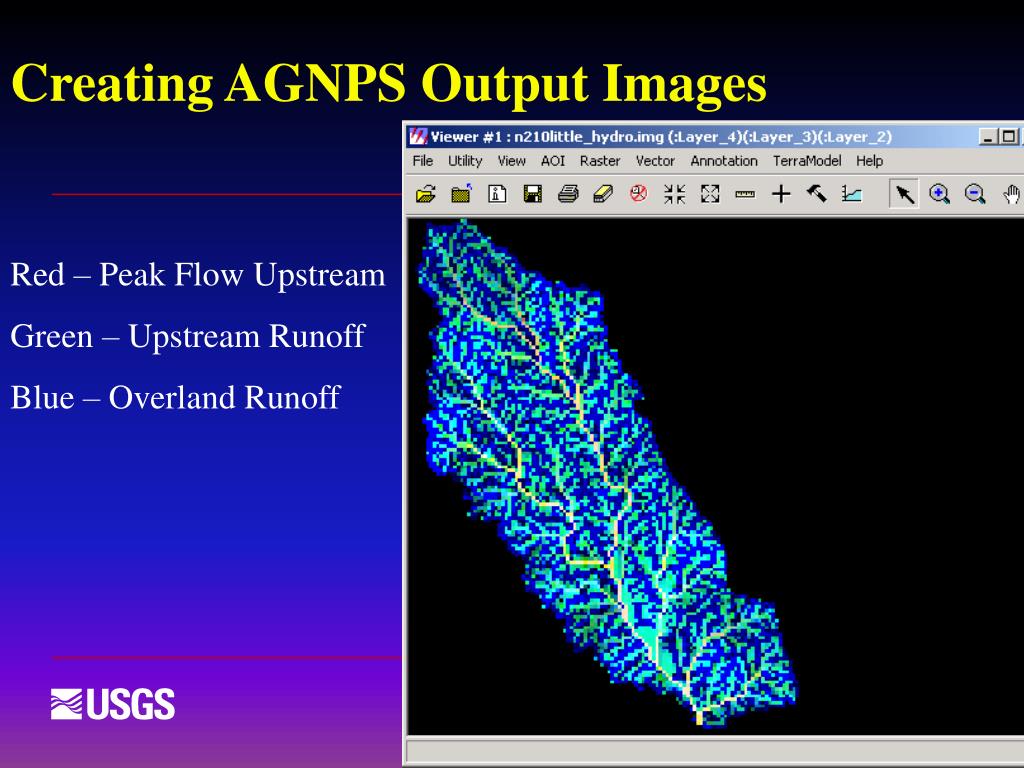Click the open layer folder icon

pos(426,194)
